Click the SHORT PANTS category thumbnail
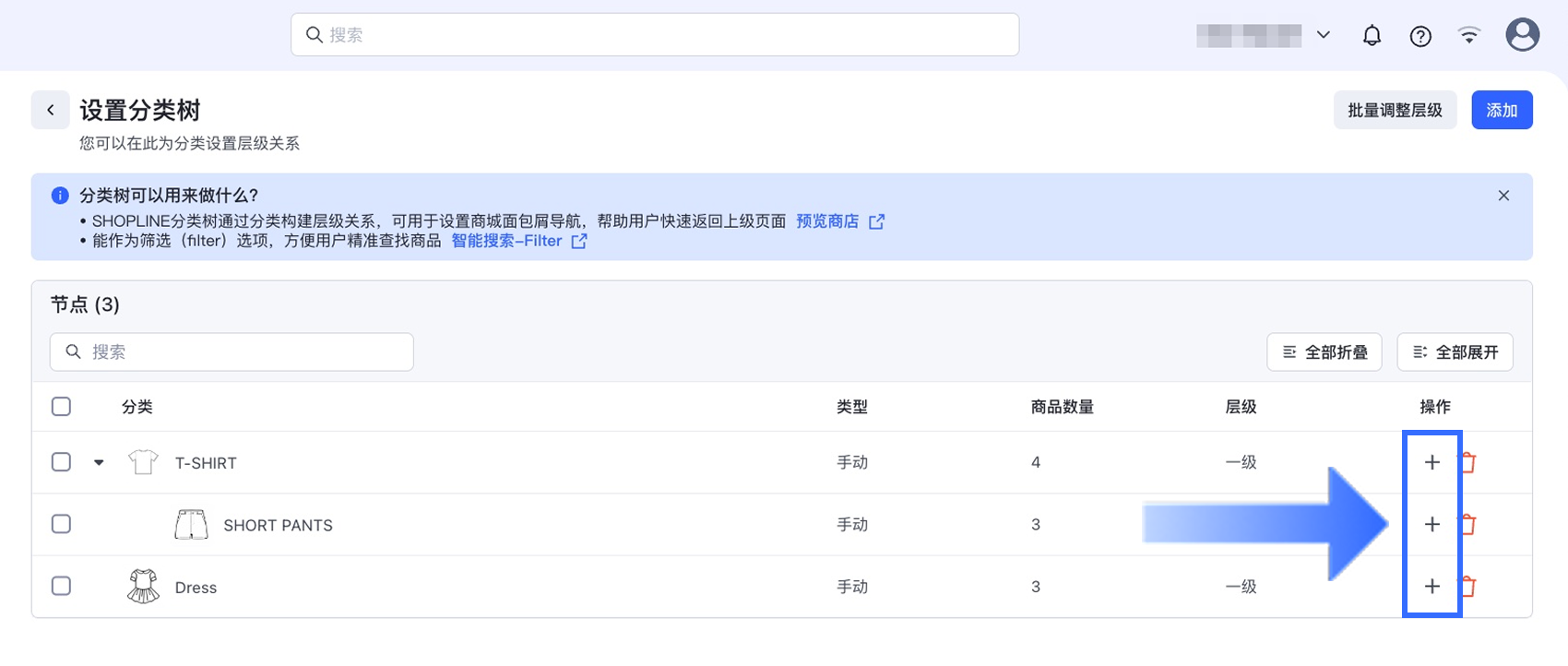Screen dimensions: 1568x666 [x=191, y=524]
